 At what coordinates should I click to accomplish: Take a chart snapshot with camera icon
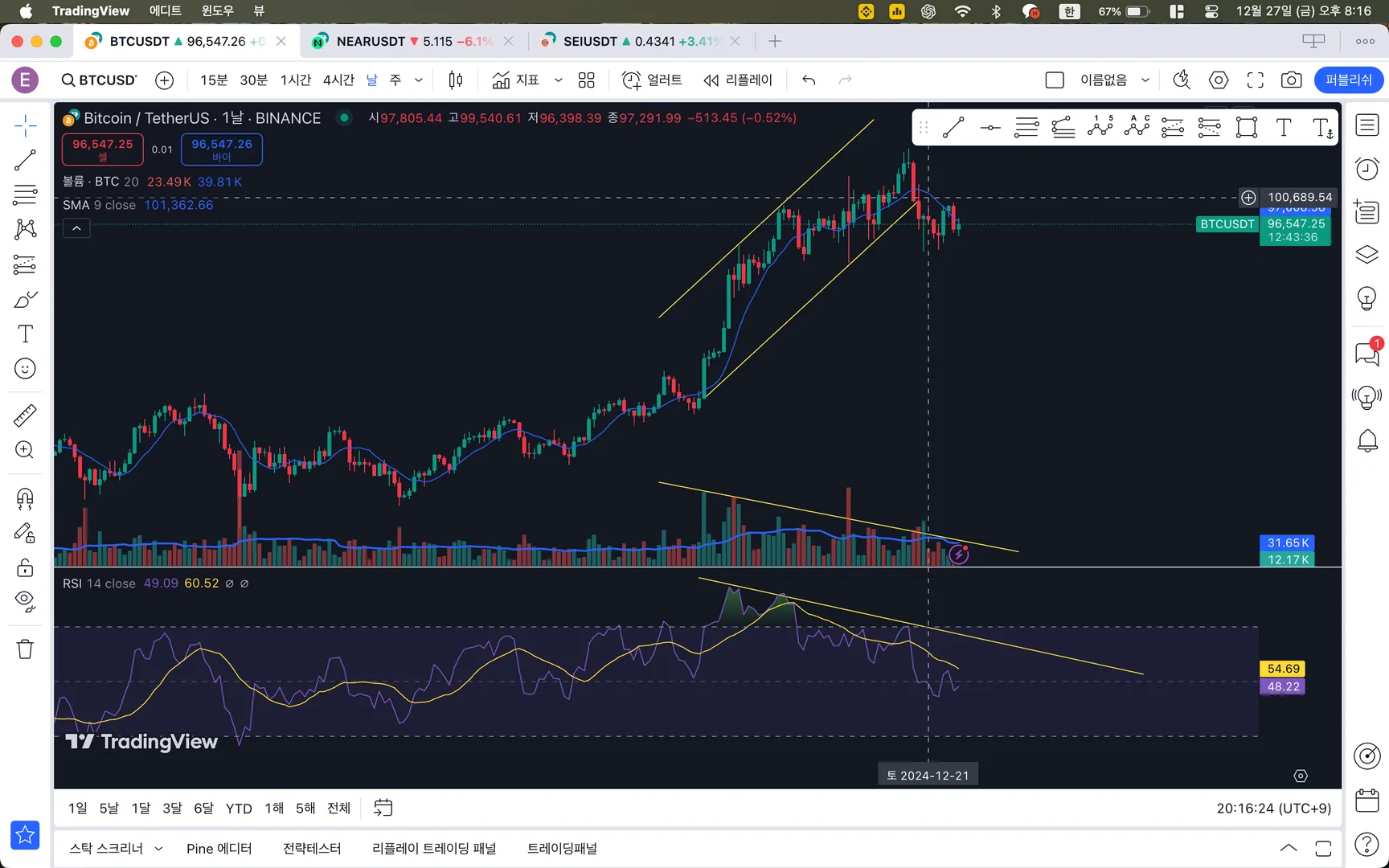[x=1291, y=80]
